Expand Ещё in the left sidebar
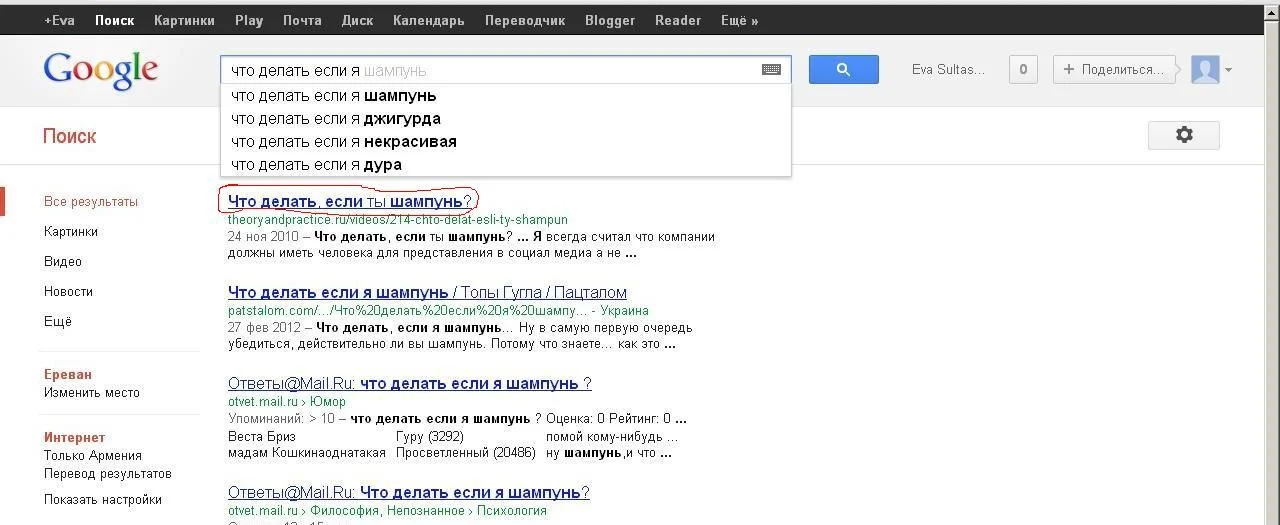This screenshot has height=525, width=1280. pos(58,321)
